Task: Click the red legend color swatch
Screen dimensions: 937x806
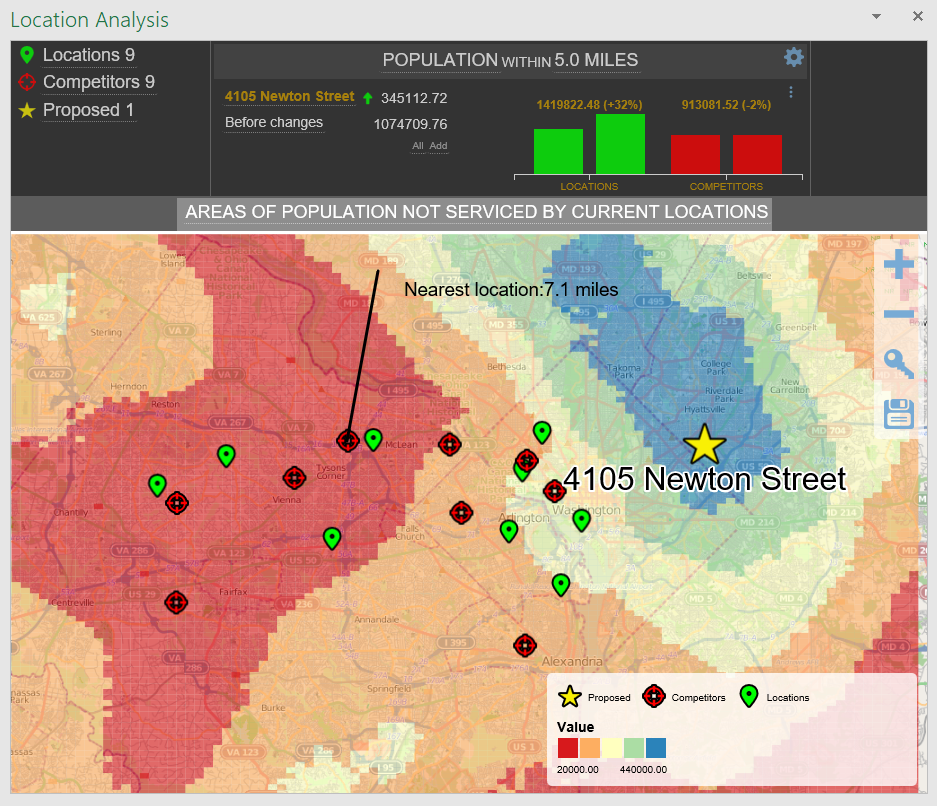Action: [x=568, y=748]
